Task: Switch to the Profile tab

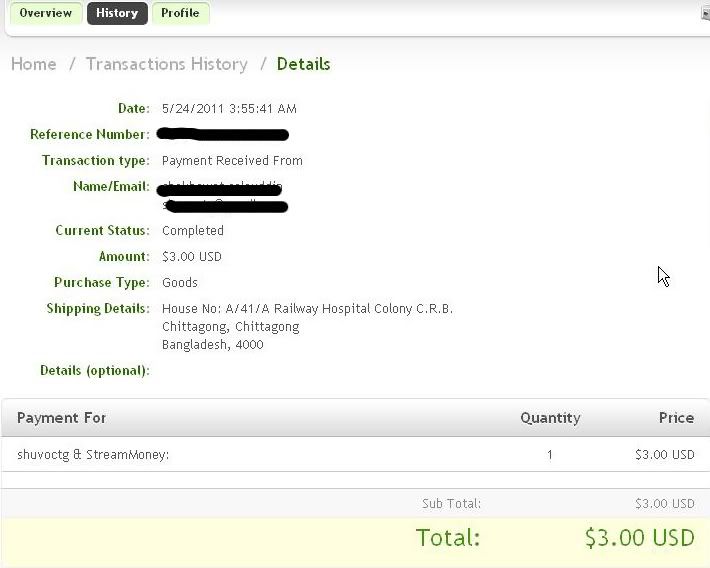Action: pyautogui.click(x=180, y=13)
